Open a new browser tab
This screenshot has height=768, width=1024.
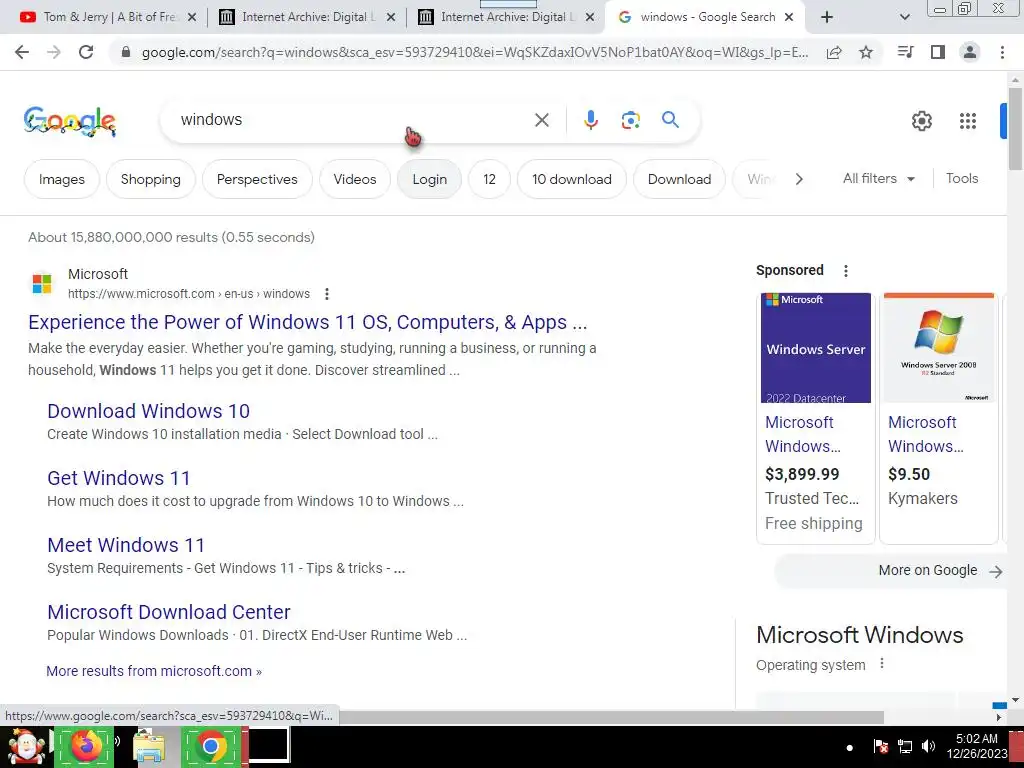[827, 18]
